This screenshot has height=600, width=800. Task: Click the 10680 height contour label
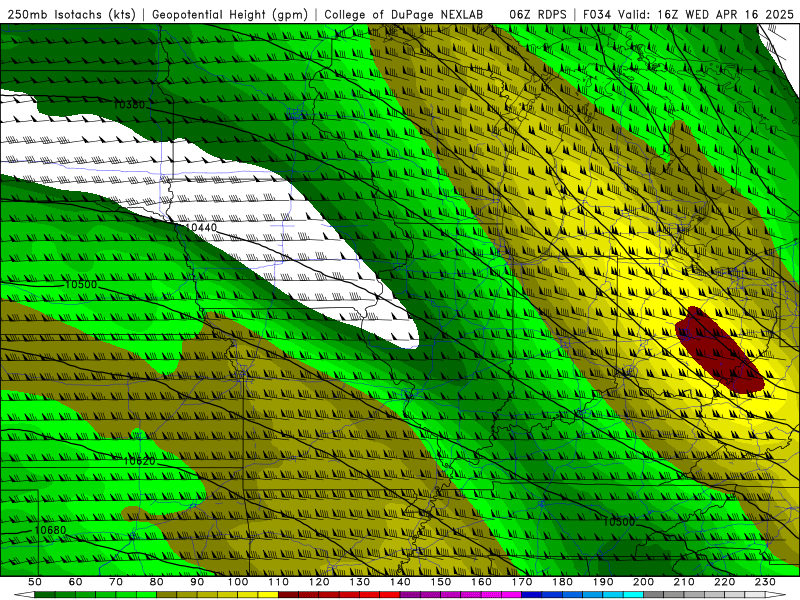[x=50, y=530]
